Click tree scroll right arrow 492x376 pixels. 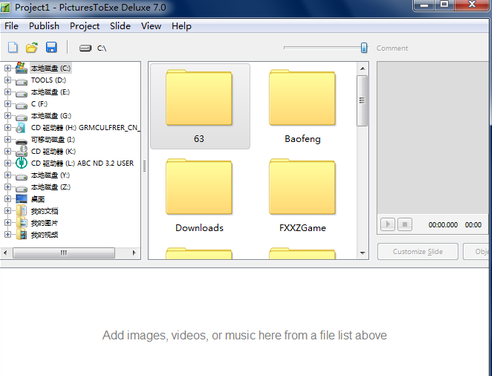coord(134,253)
